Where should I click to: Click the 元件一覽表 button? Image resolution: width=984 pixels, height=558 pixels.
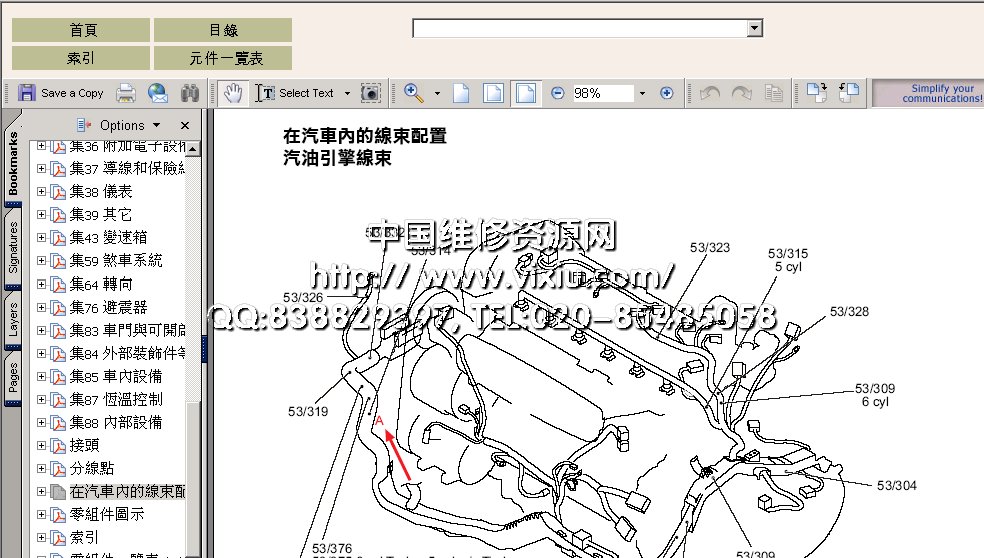pos(223,58)
